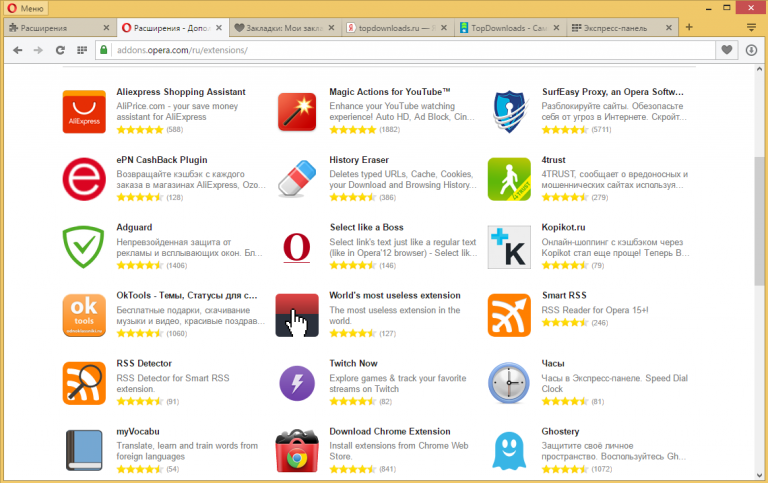This screenshot has width=768, height=483.
Task: Open SurfEasy Proxy title link
Action: 613,92
